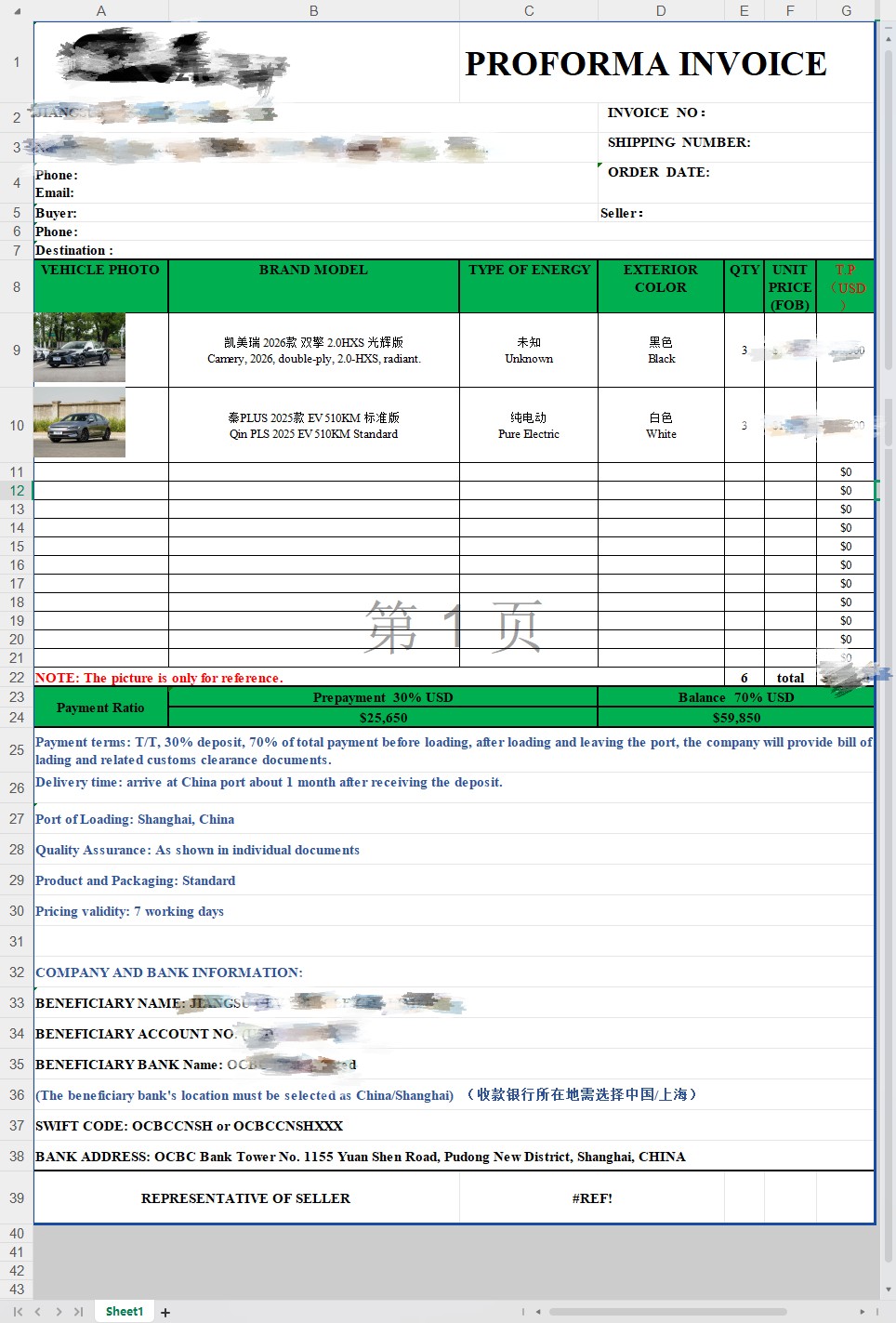Select the TYPE OF ENERGY header cell
The width and height of the screenshot is (896, 1323).
click(529, 286)
